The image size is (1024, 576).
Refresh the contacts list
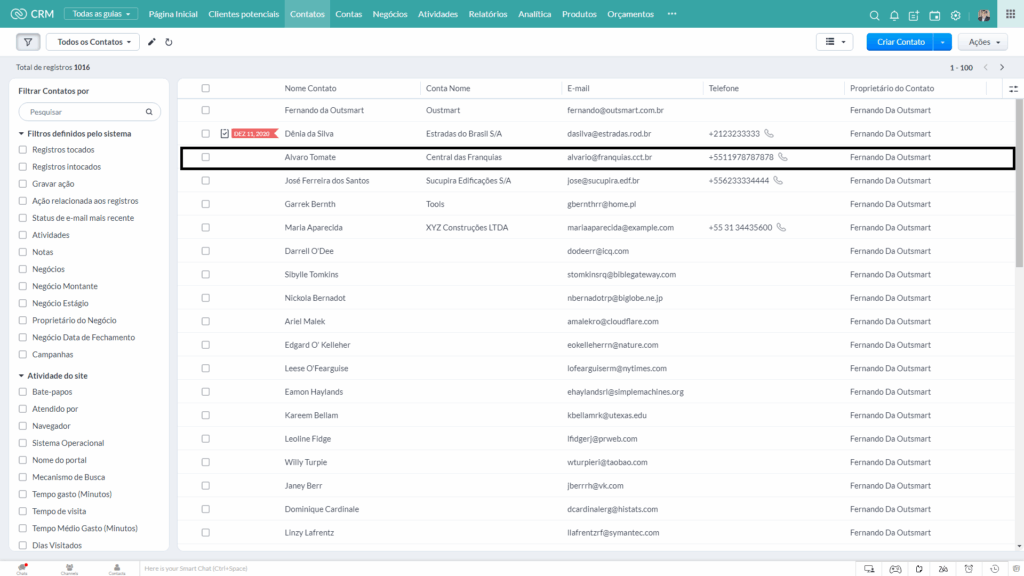(x=168, y=42)
